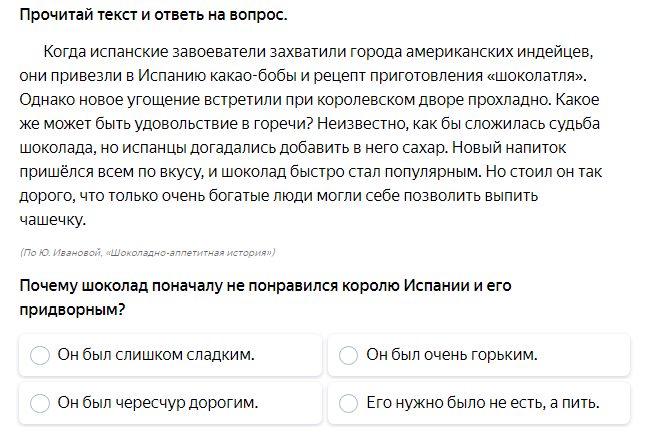
Task: Mark radio 'Его нужно было не есть, а пить'
Action: [x=348, y=403]
